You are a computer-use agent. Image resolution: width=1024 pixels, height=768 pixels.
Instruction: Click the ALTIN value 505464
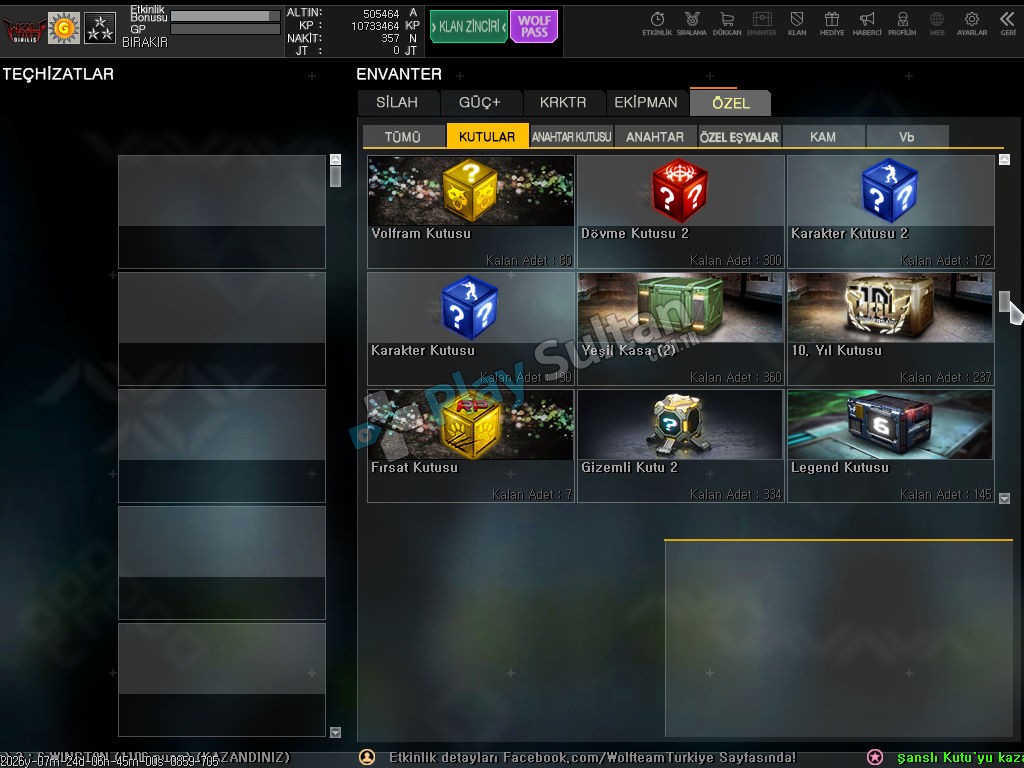coord(381,14)
